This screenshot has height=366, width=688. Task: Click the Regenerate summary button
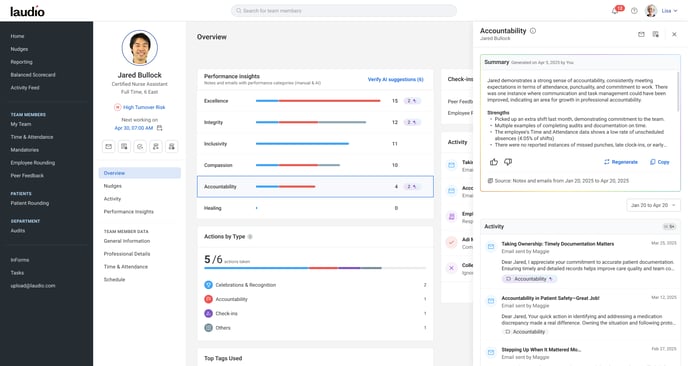click(621, 162)
